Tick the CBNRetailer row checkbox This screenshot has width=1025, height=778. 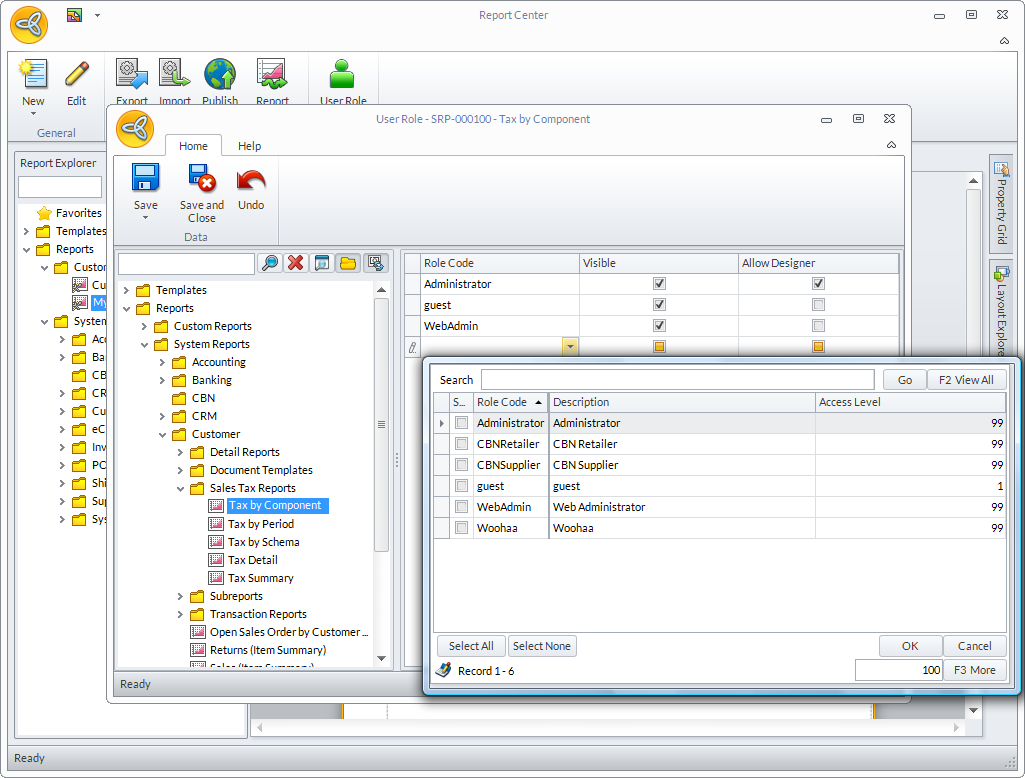click(x=461, y=444)
